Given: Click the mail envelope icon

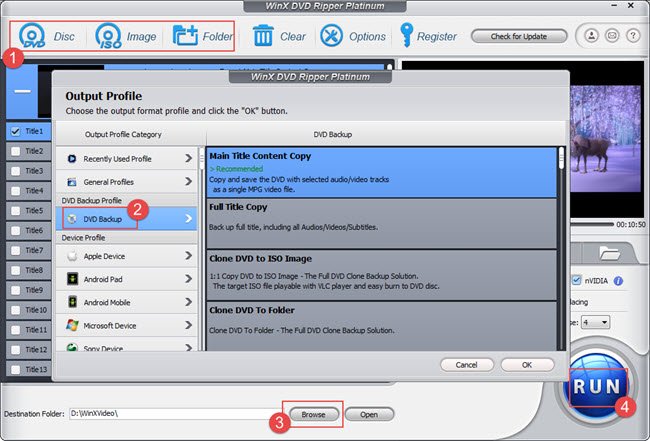Looking at the screenshot, I should coord(612,36).
